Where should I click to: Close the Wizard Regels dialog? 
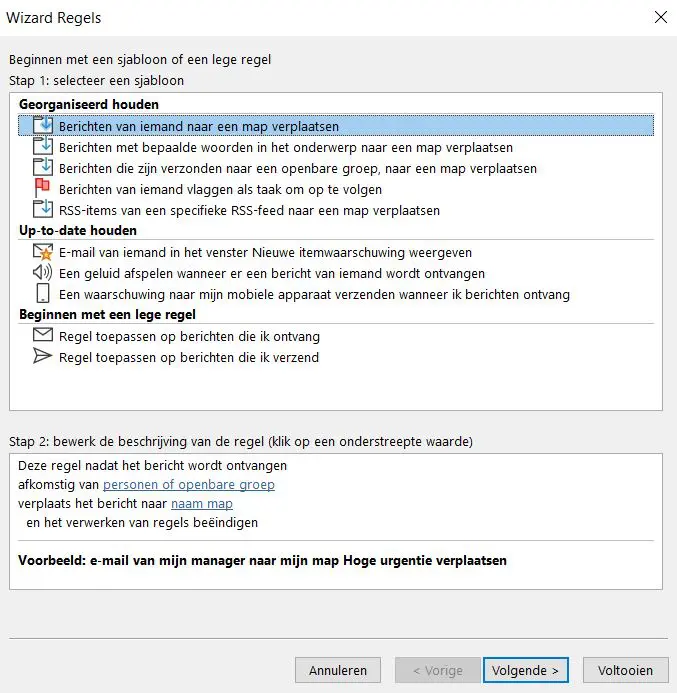(x=661, y=17)
